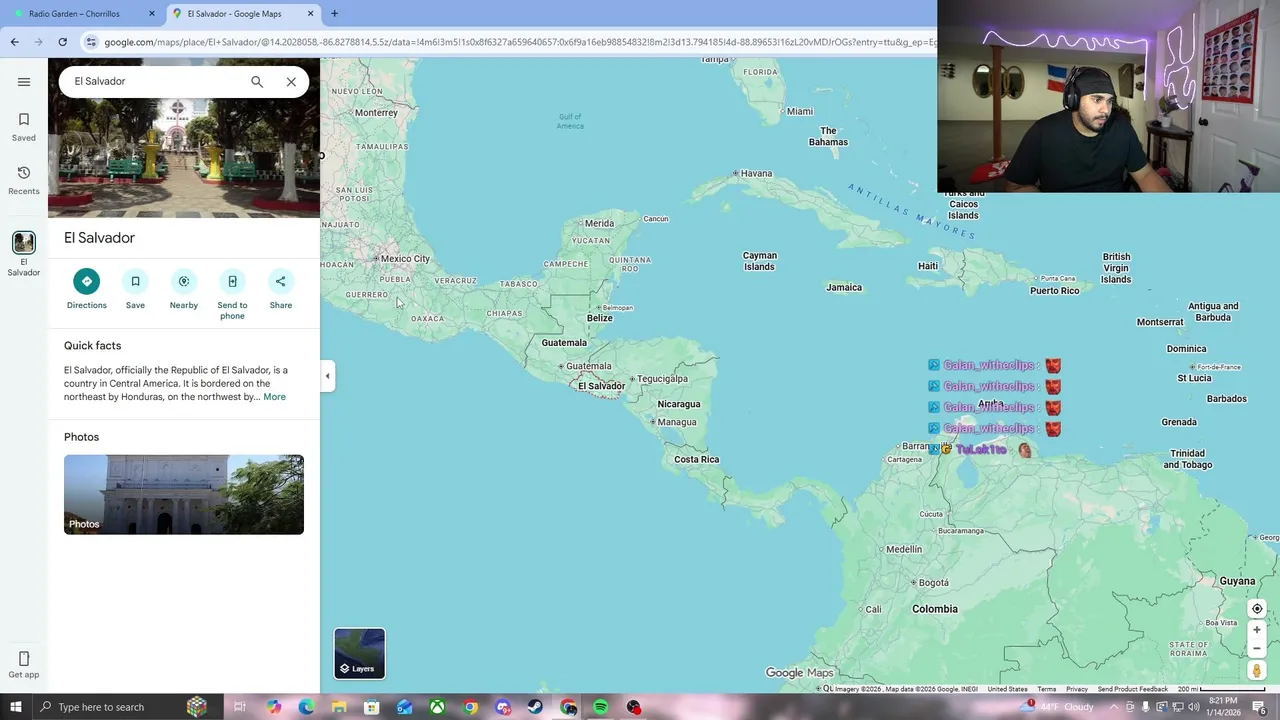Click the browser address bar URL

520,42
